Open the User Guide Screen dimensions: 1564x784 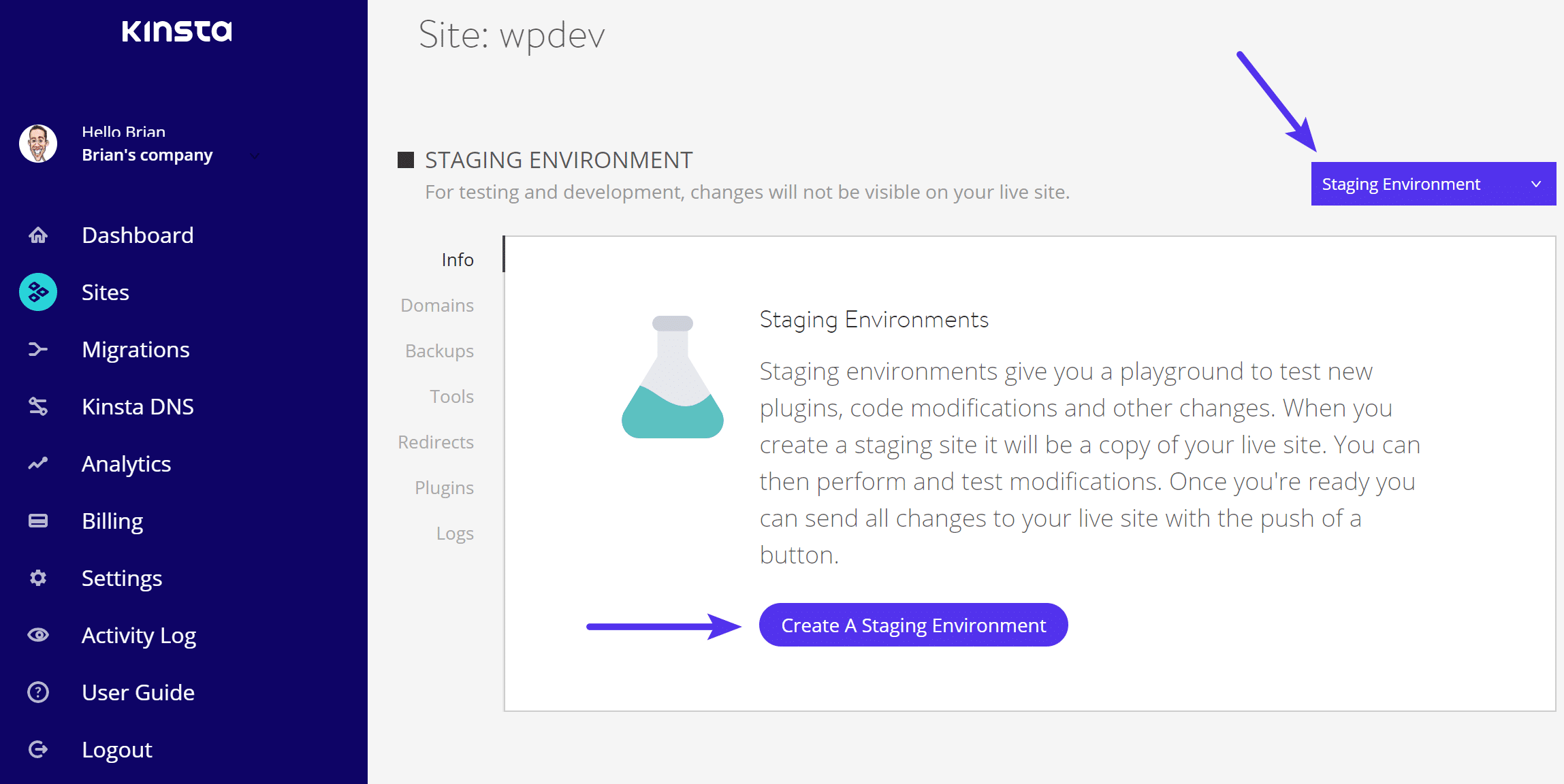138,692
